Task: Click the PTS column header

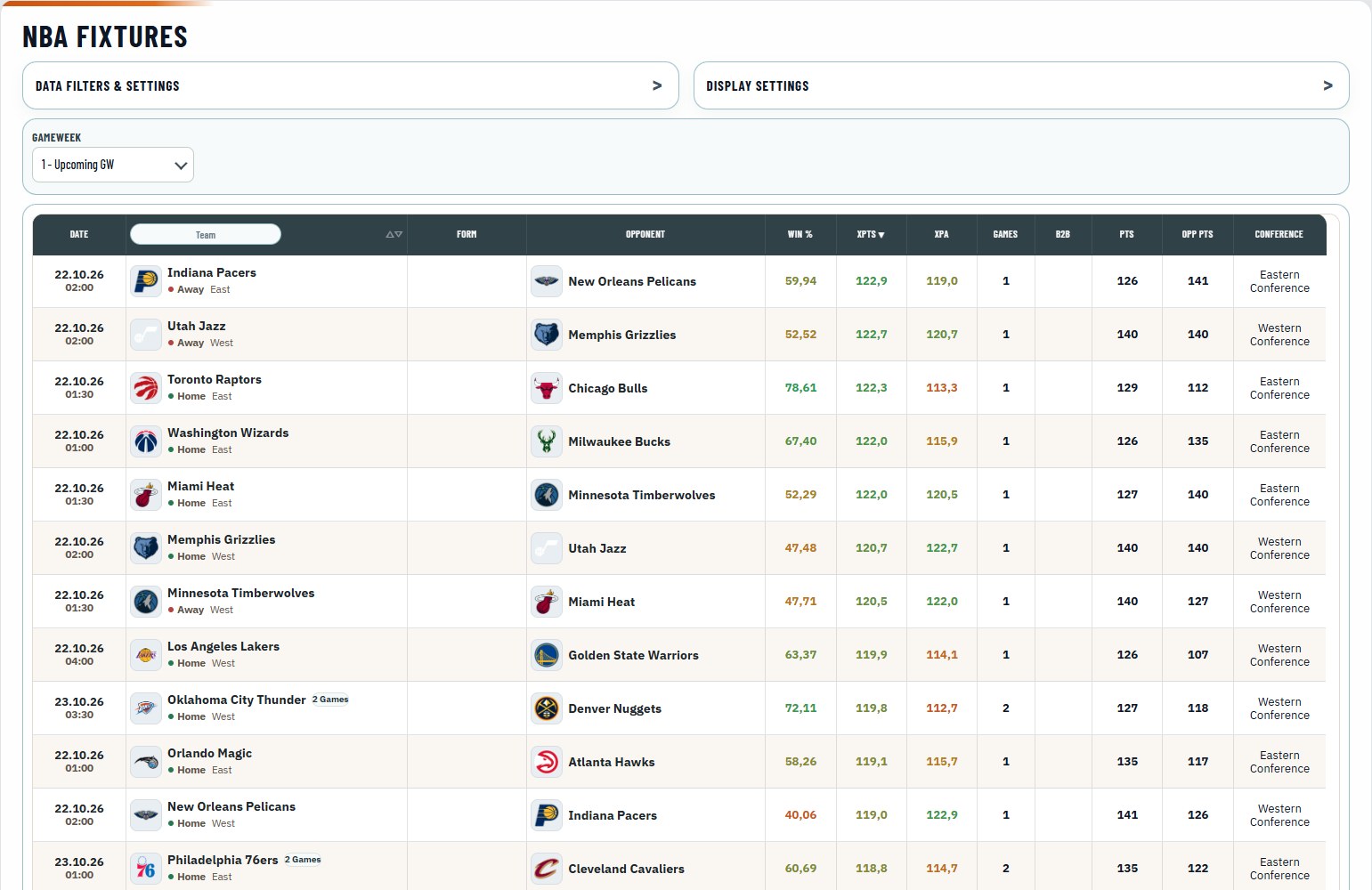Action: (x=1127, y=235)
